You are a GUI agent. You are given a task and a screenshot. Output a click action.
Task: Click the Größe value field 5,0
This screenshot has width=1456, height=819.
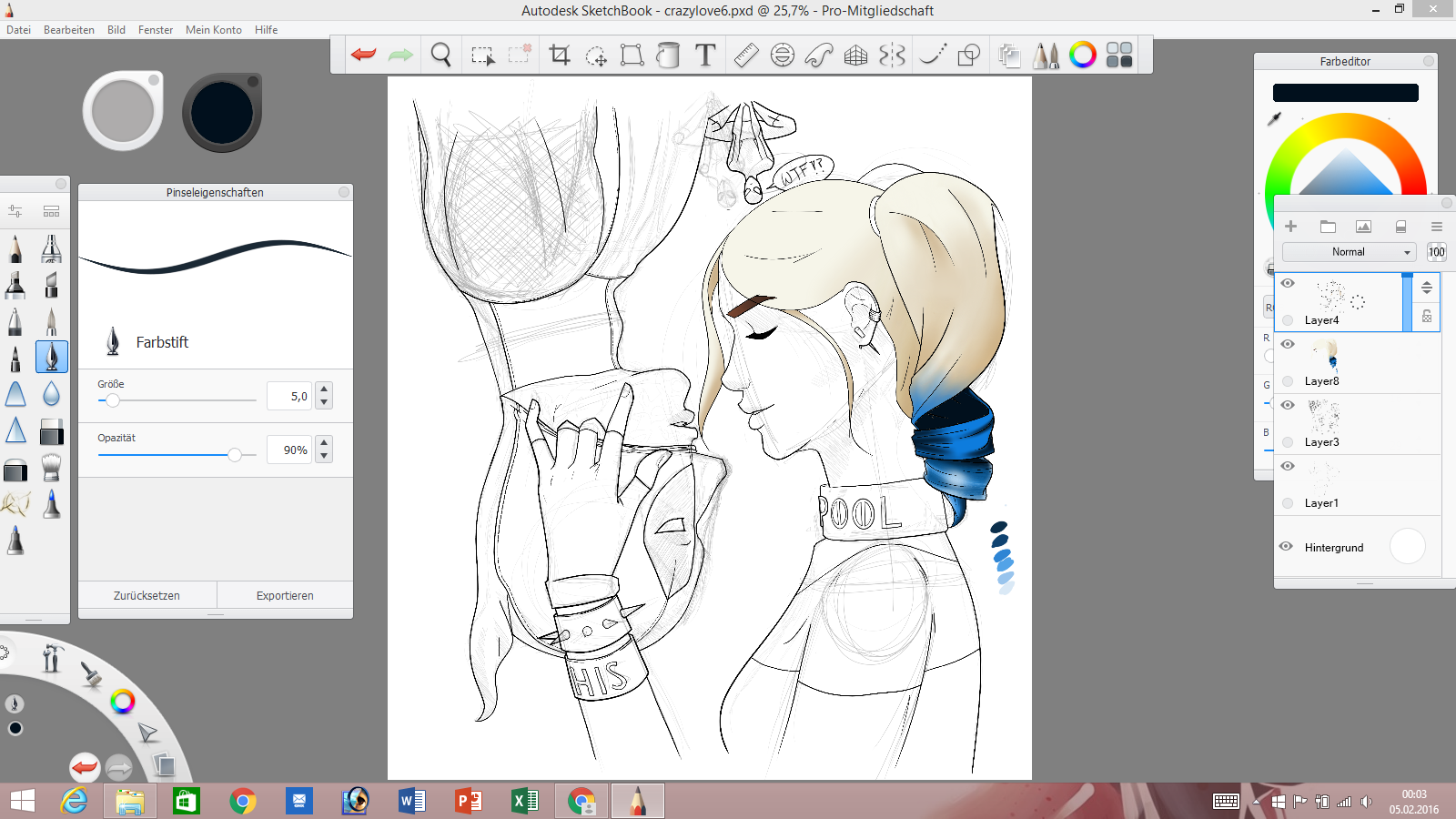tap(289, 396)
